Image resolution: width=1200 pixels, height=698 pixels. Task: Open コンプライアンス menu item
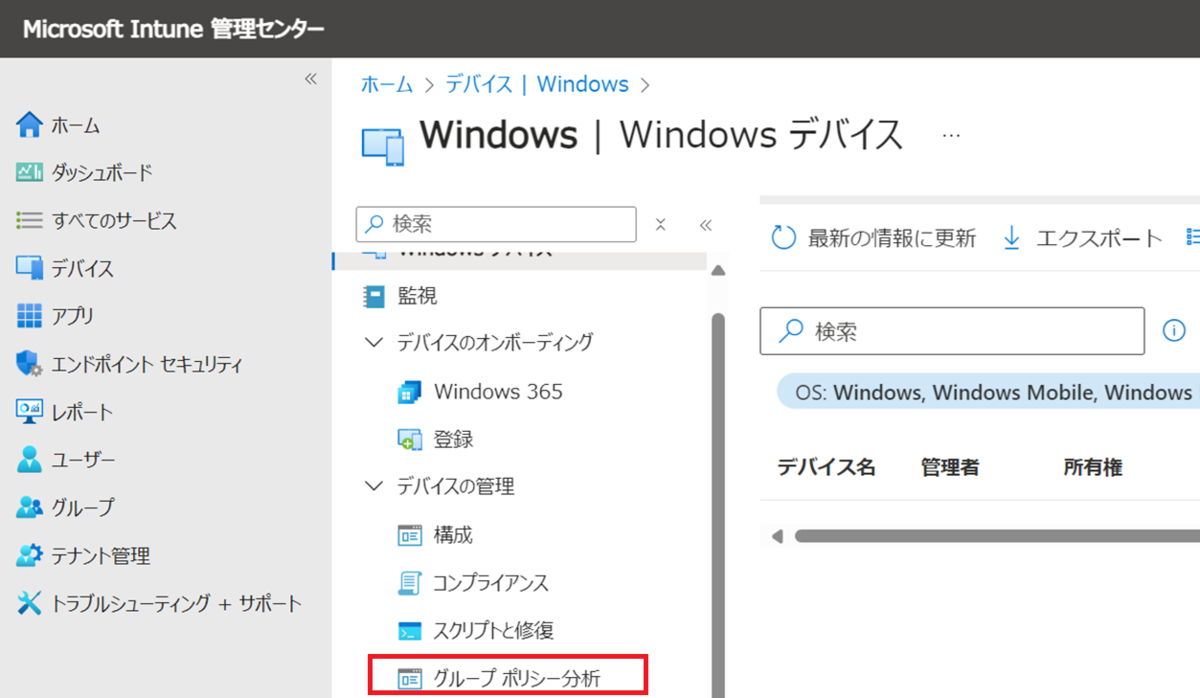coord(473,582)
